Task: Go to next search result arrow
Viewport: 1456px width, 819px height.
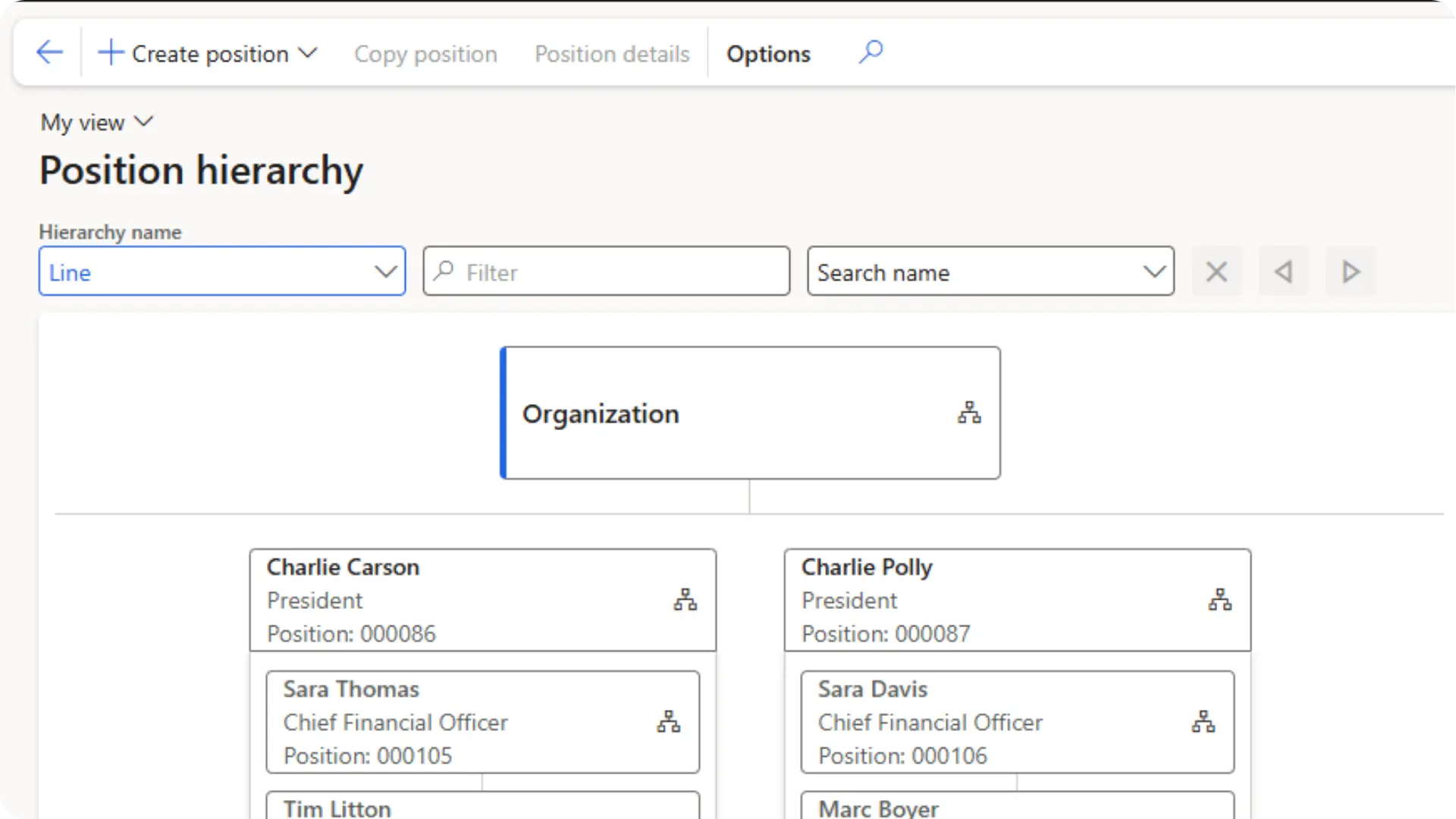Action: [1350, 271]
